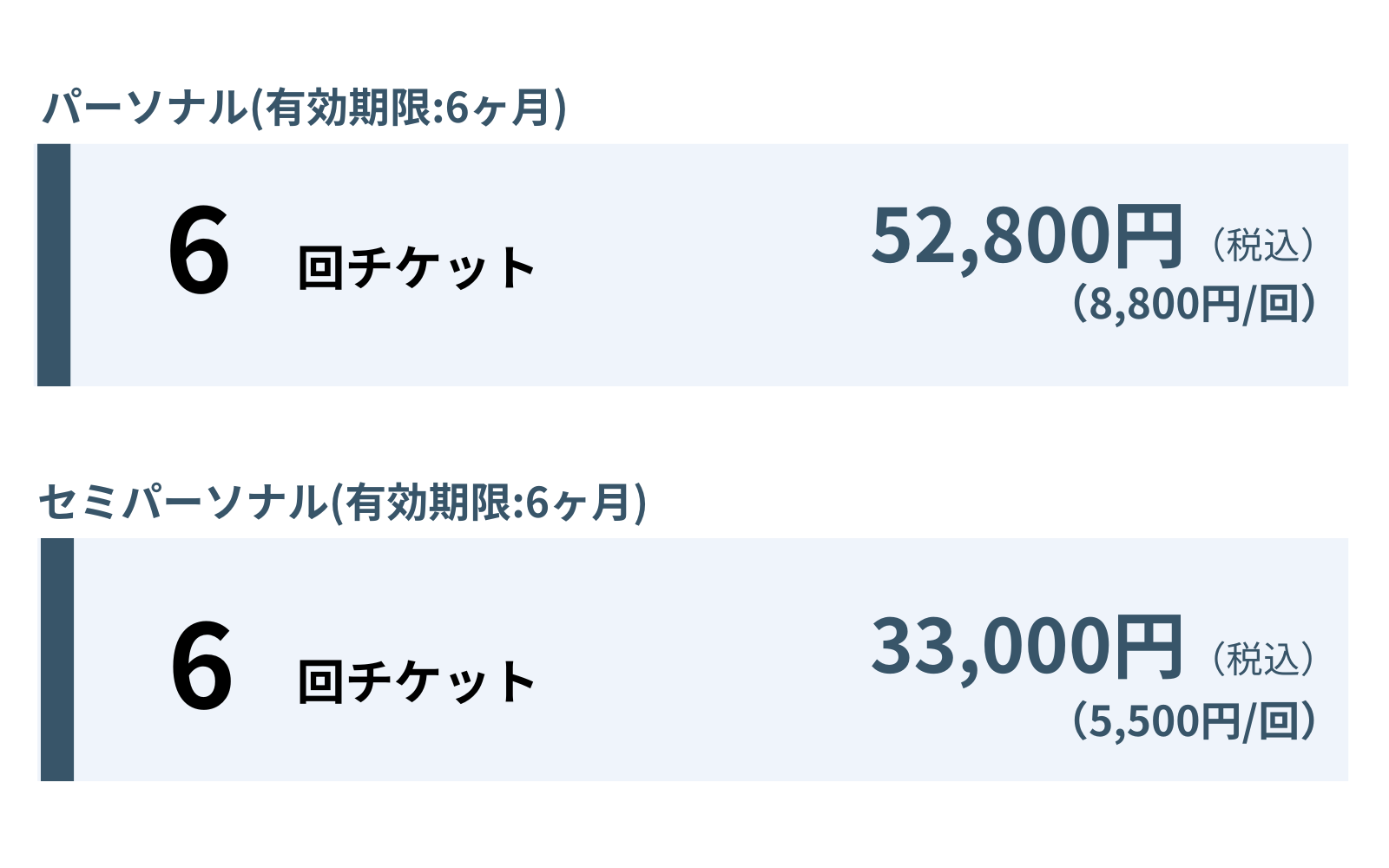
Task: Click empty middle area of the 33,000円 card
Action: coord(694,660)
